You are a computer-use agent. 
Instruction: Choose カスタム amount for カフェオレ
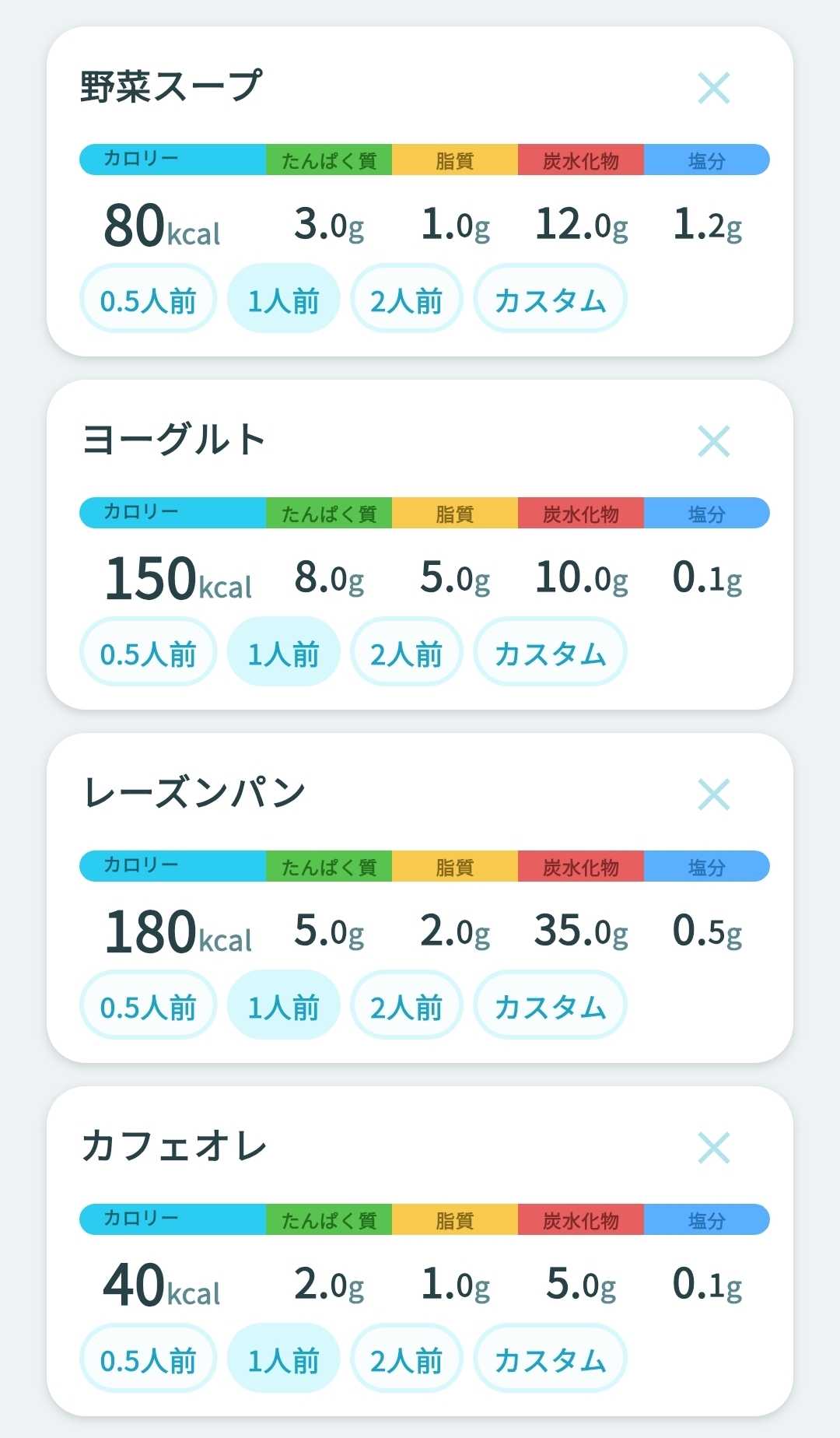(550, 1359)
